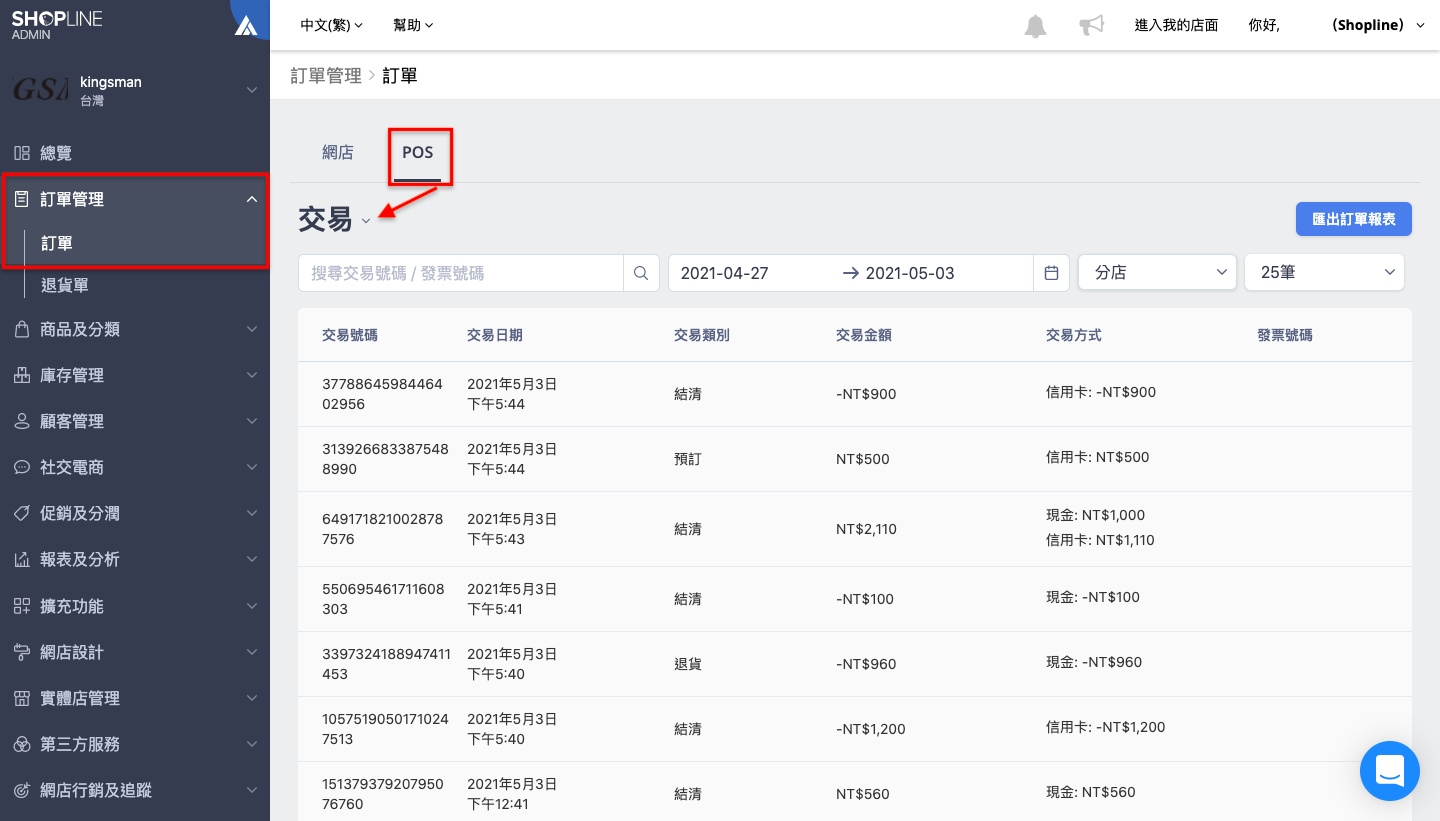Switch to the 網店 tab

coord(338,152)
